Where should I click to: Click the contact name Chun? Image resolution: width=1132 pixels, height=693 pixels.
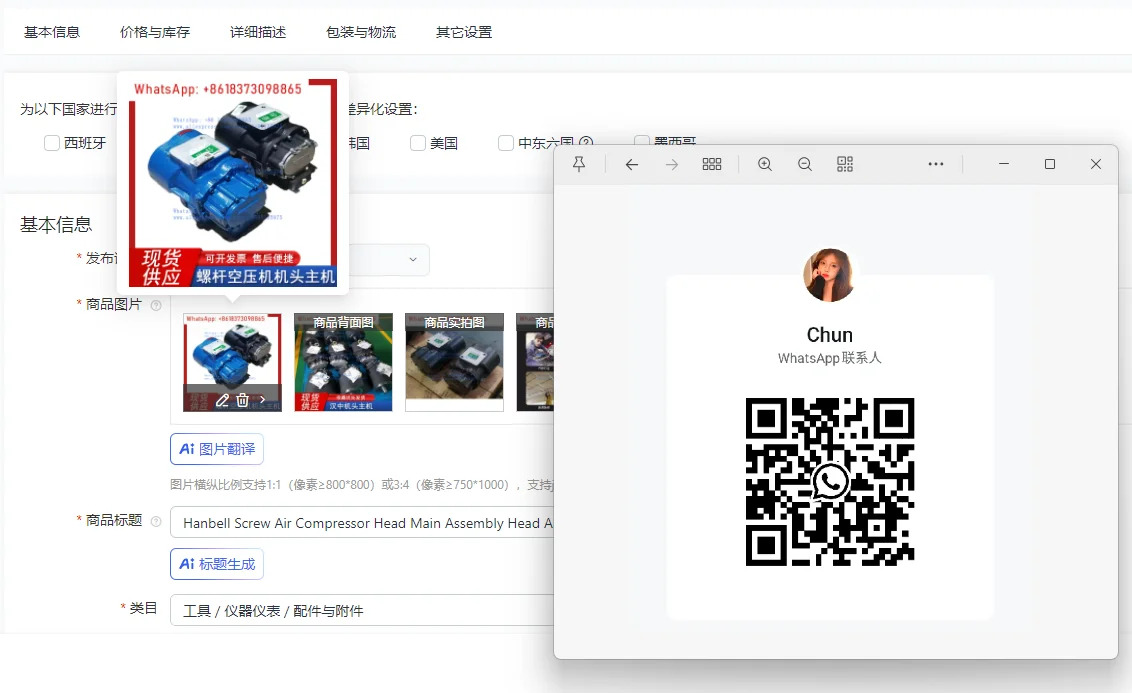(830, 335)
